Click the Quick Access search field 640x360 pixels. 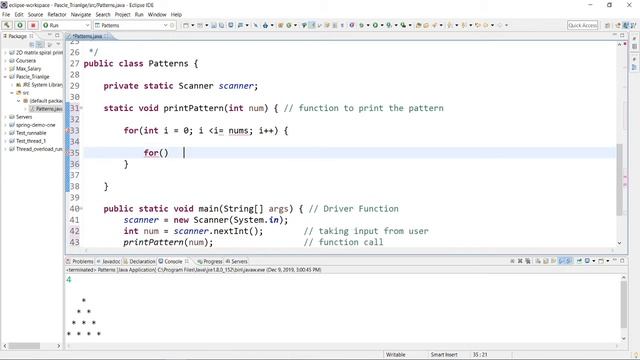(x=582, y=25)
